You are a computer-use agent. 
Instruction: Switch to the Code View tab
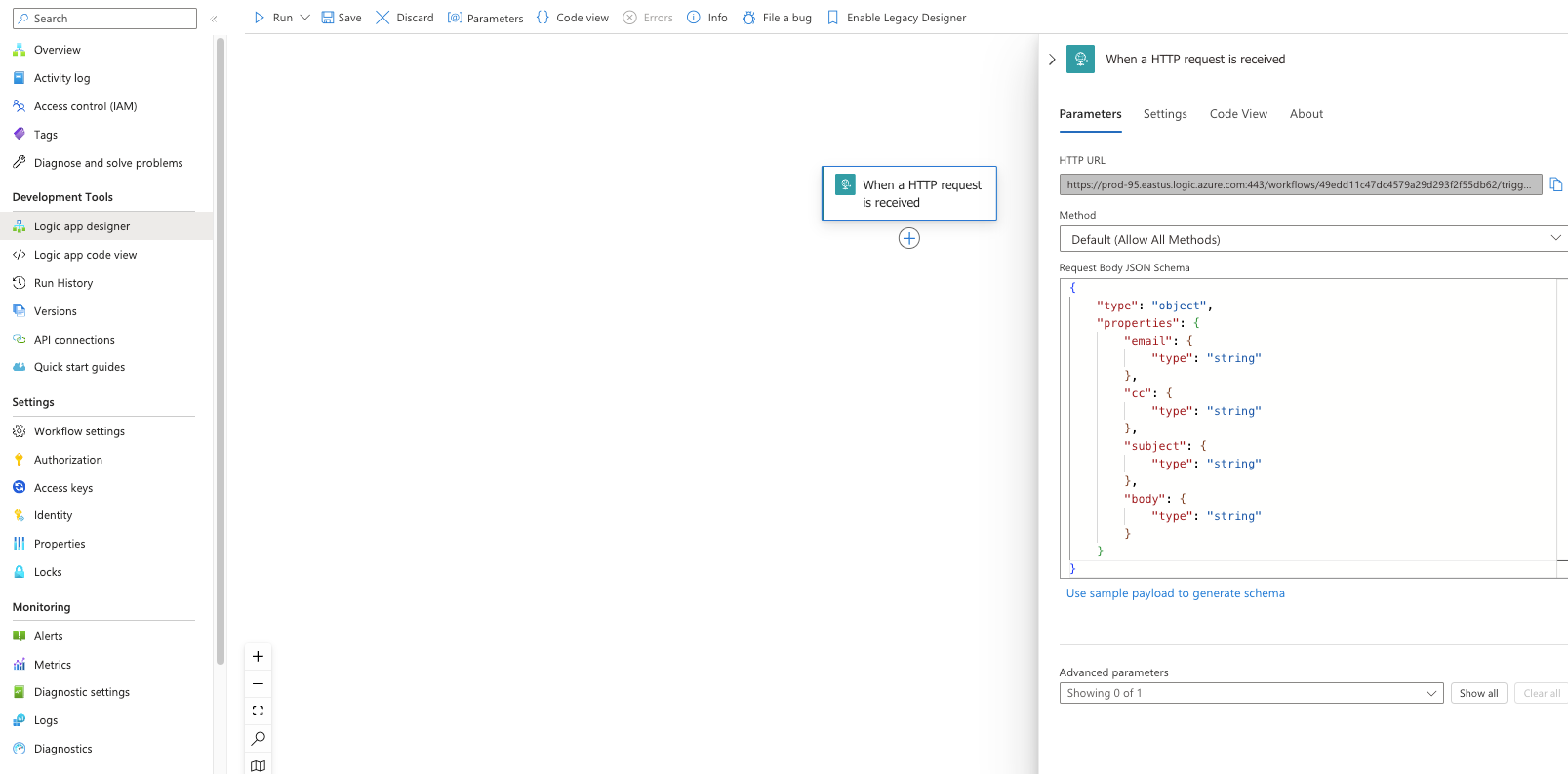point(1238,114)
